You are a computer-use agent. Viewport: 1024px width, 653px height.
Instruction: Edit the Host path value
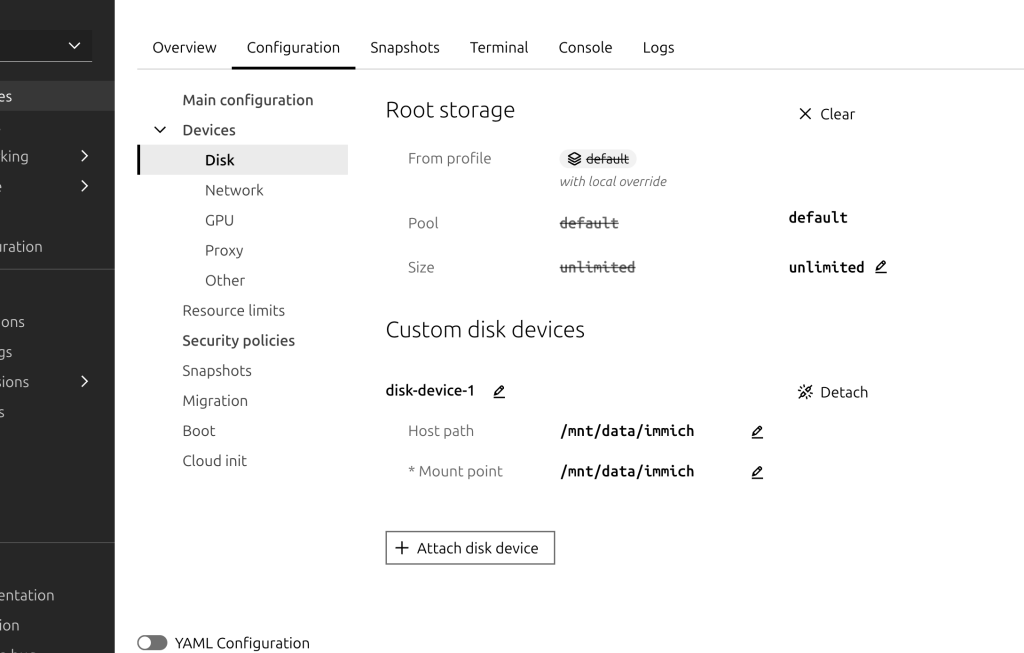(757, 432)
